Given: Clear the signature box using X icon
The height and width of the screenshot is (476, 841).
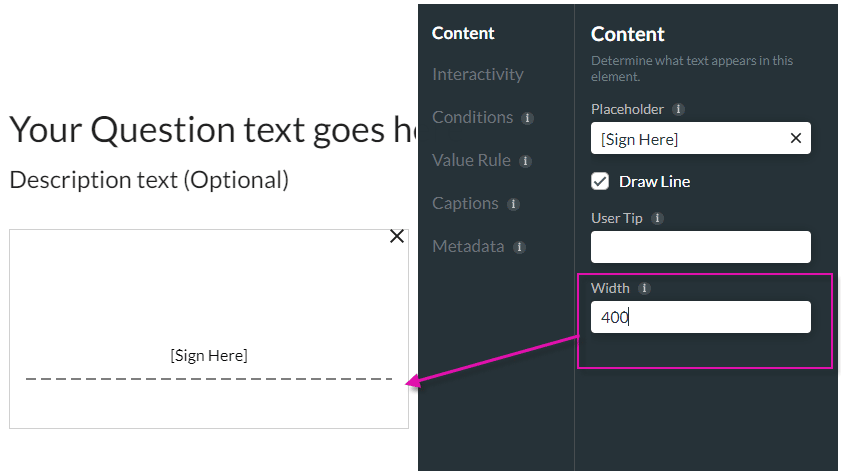Looking at the screenshot, I should click(397, 236).
